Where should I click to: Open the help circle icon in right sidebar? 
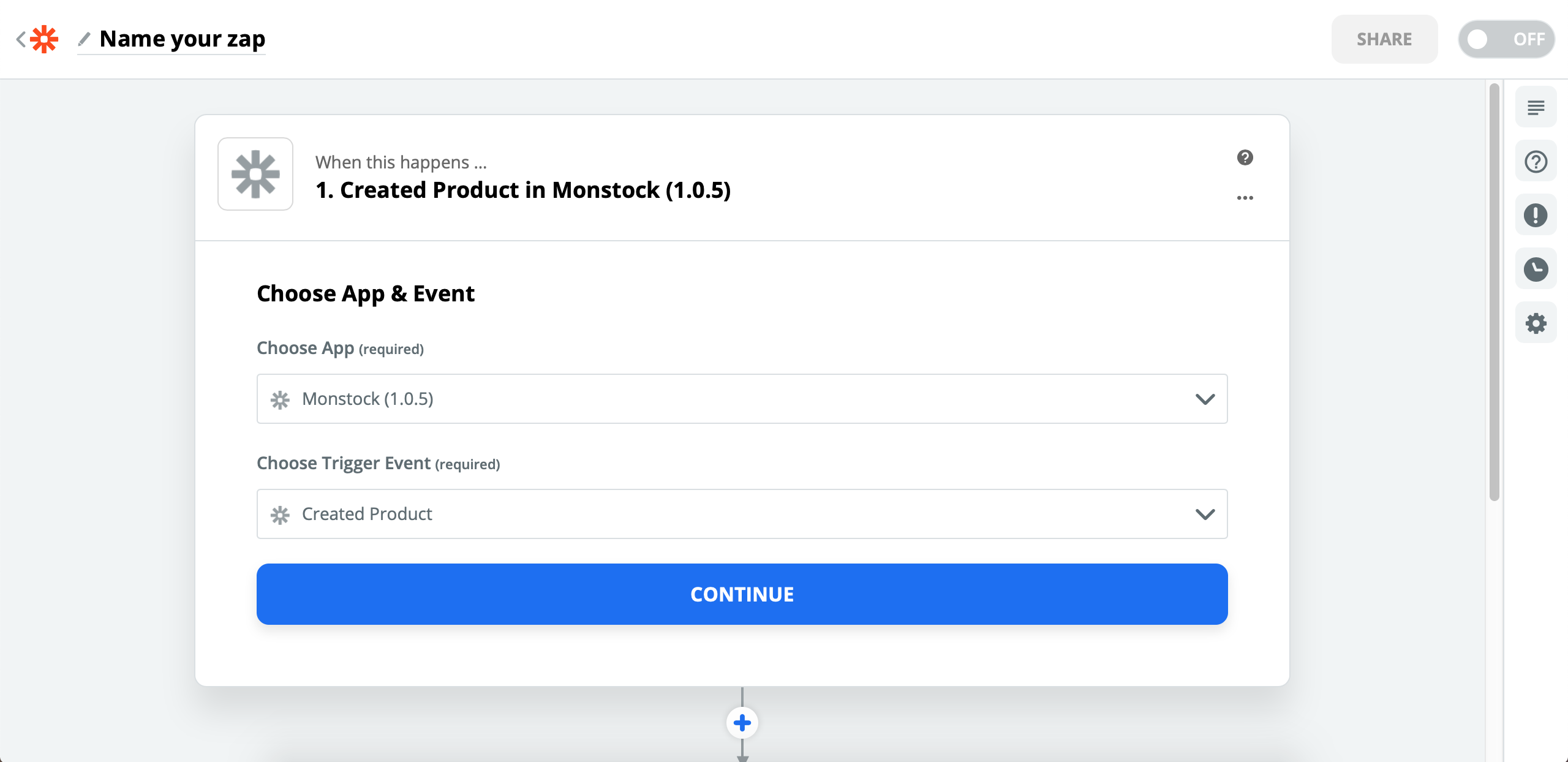pyautogui.click(x=1536, y=161)
